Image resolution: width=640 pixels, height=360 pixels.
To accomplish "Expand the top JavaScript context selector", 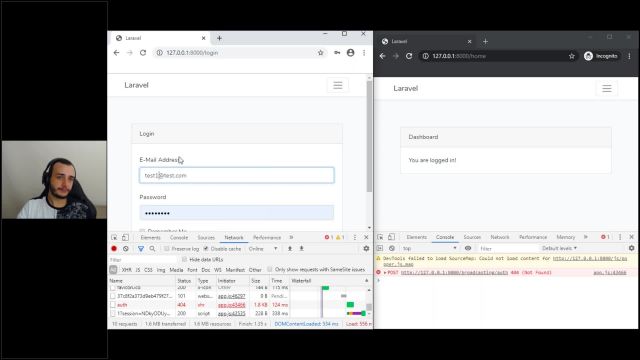I will click(429, 248).
